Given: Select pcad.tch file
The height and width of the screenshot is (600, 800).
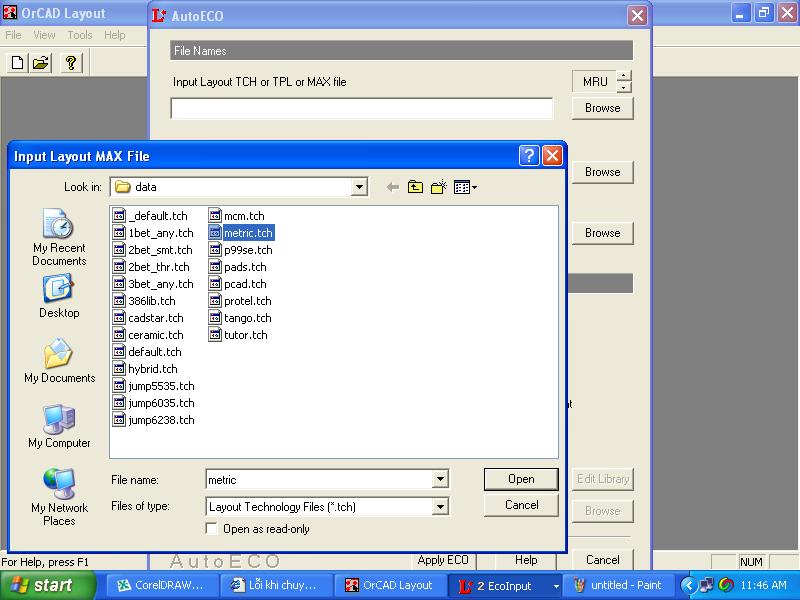Looking at the screenshot, I should click(238, 284).
